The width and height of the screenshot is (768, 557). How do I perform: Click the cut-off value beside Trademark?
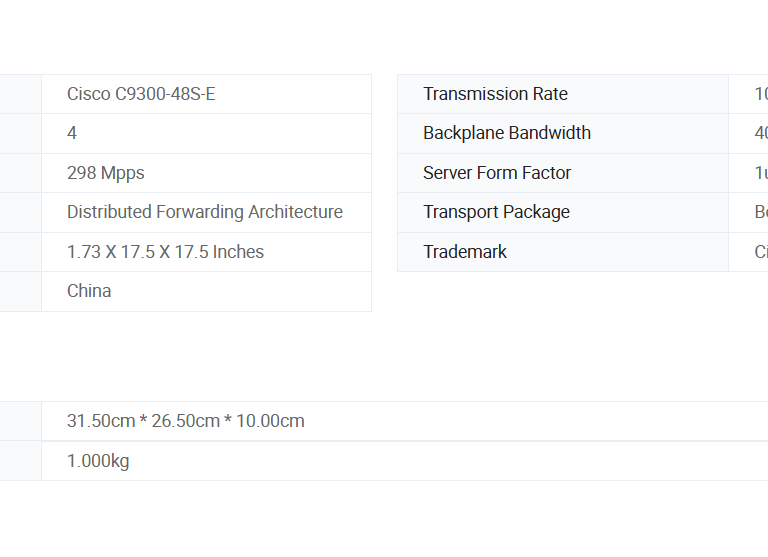[x=760, y=252]
